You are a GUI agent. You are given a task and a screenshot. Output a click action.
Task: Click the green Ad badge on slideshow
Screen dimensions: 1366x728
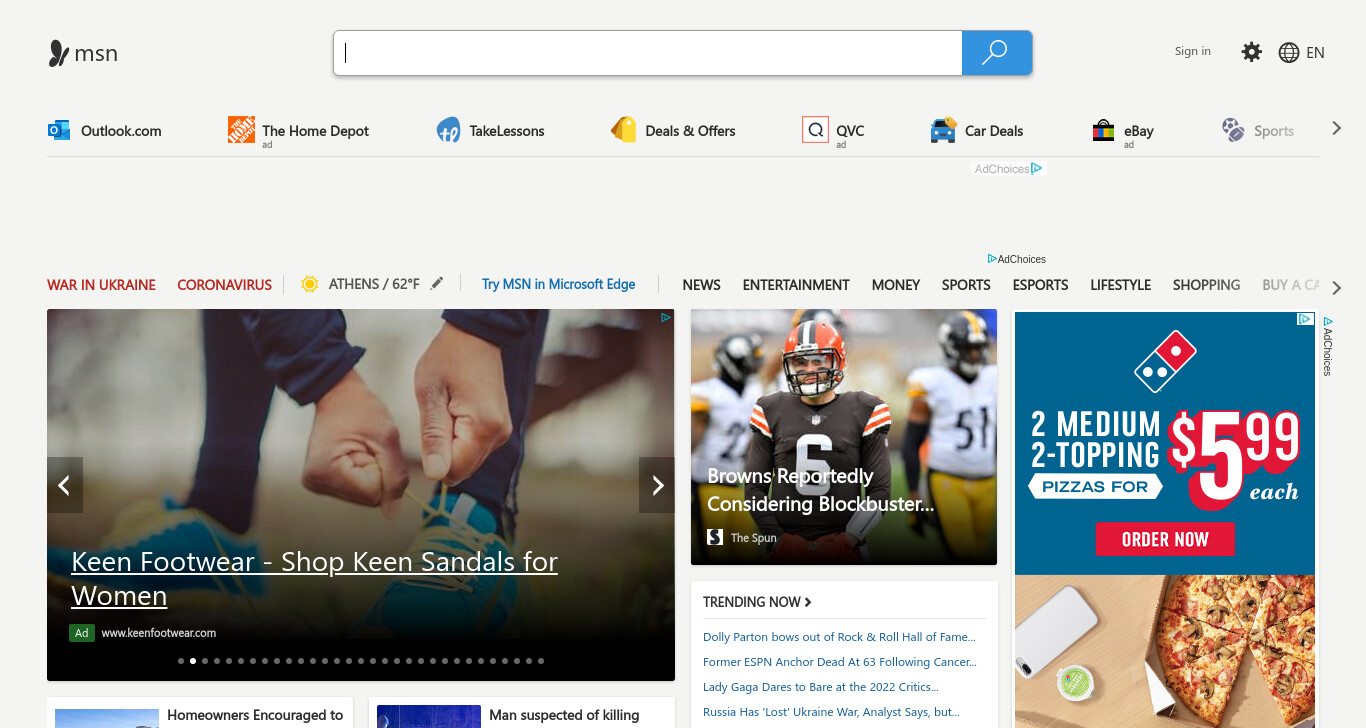[x=82, y=633]
